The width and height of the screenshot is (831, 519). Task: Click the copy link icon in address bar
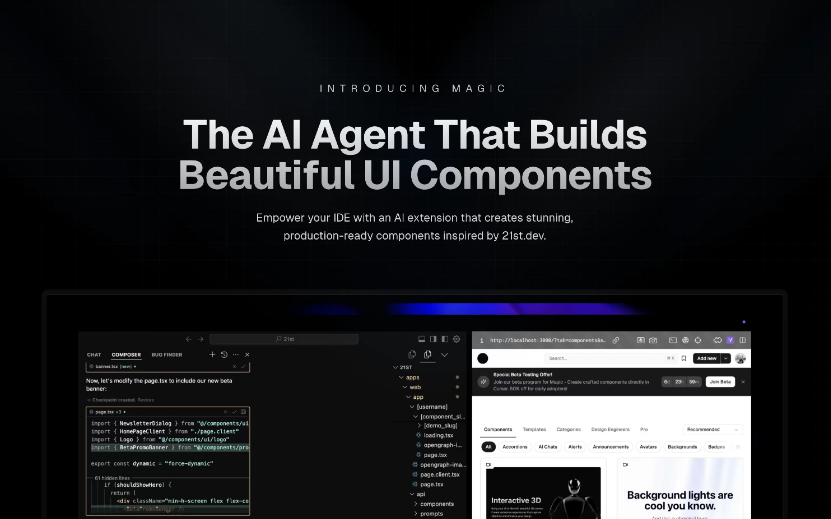point(616,340)
